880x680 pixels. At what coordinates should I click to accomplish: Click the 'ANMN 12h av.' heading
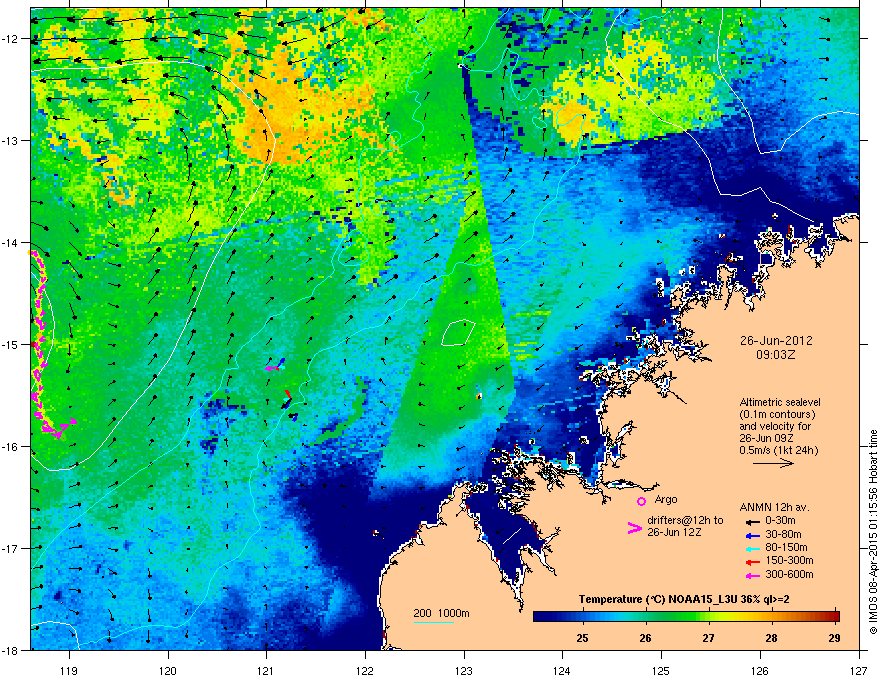pos(775,507)
